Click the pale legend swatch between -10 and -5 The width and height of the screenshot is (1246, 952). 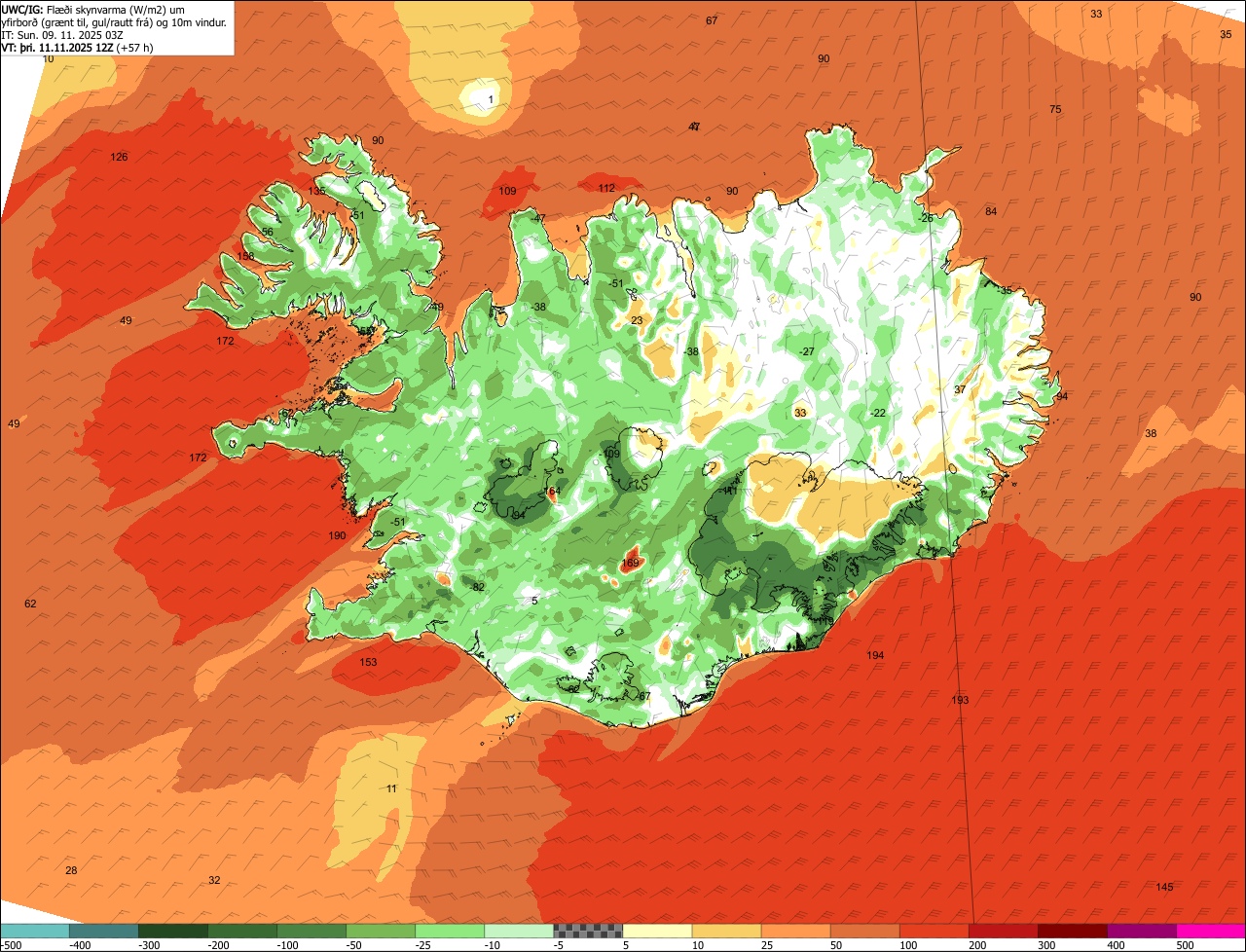(518, 931)
